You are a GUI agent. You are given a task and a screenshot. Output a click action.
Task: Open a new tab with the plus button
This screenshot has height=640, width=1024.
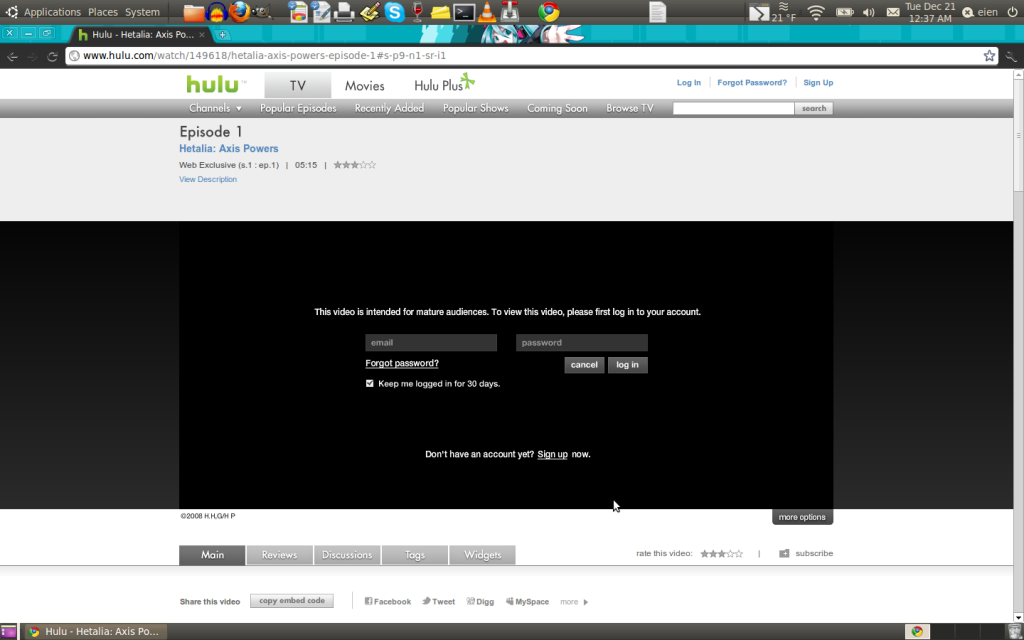(222, 35)
